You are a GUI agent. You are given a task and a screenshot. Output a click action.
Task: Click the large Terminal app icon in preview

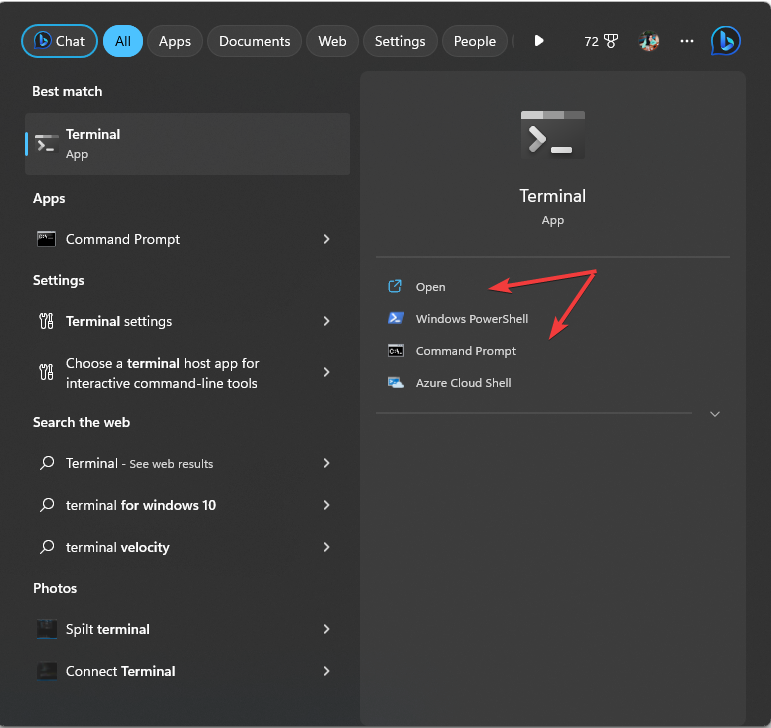[552, 134]
